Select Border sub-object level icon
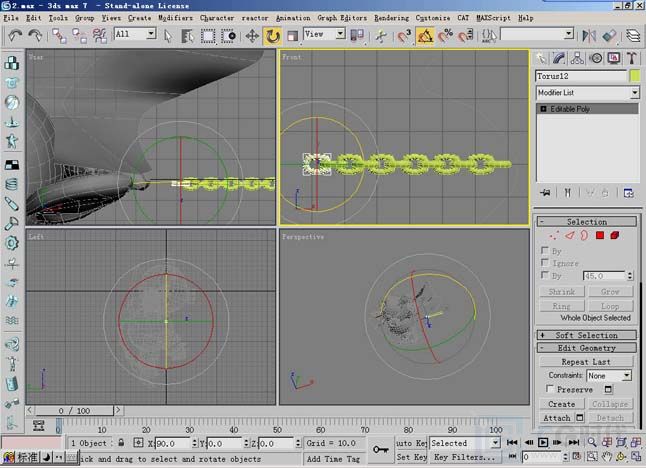 click(584, 236)
